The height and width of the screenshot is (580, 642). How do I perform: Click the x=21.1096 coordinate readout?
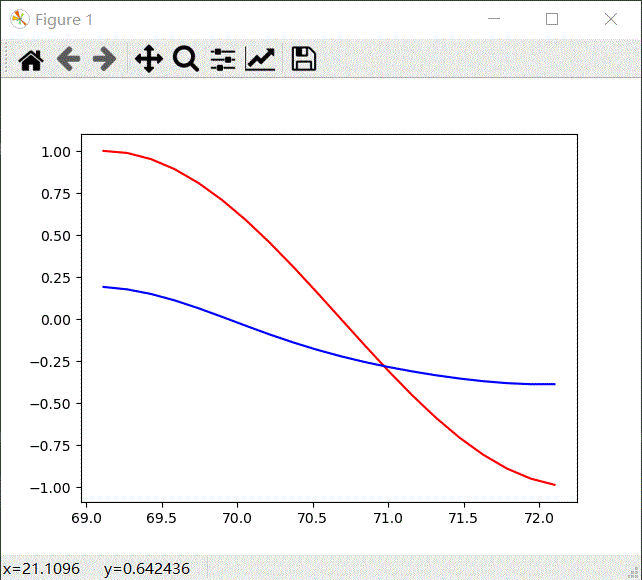pos(41,569)
